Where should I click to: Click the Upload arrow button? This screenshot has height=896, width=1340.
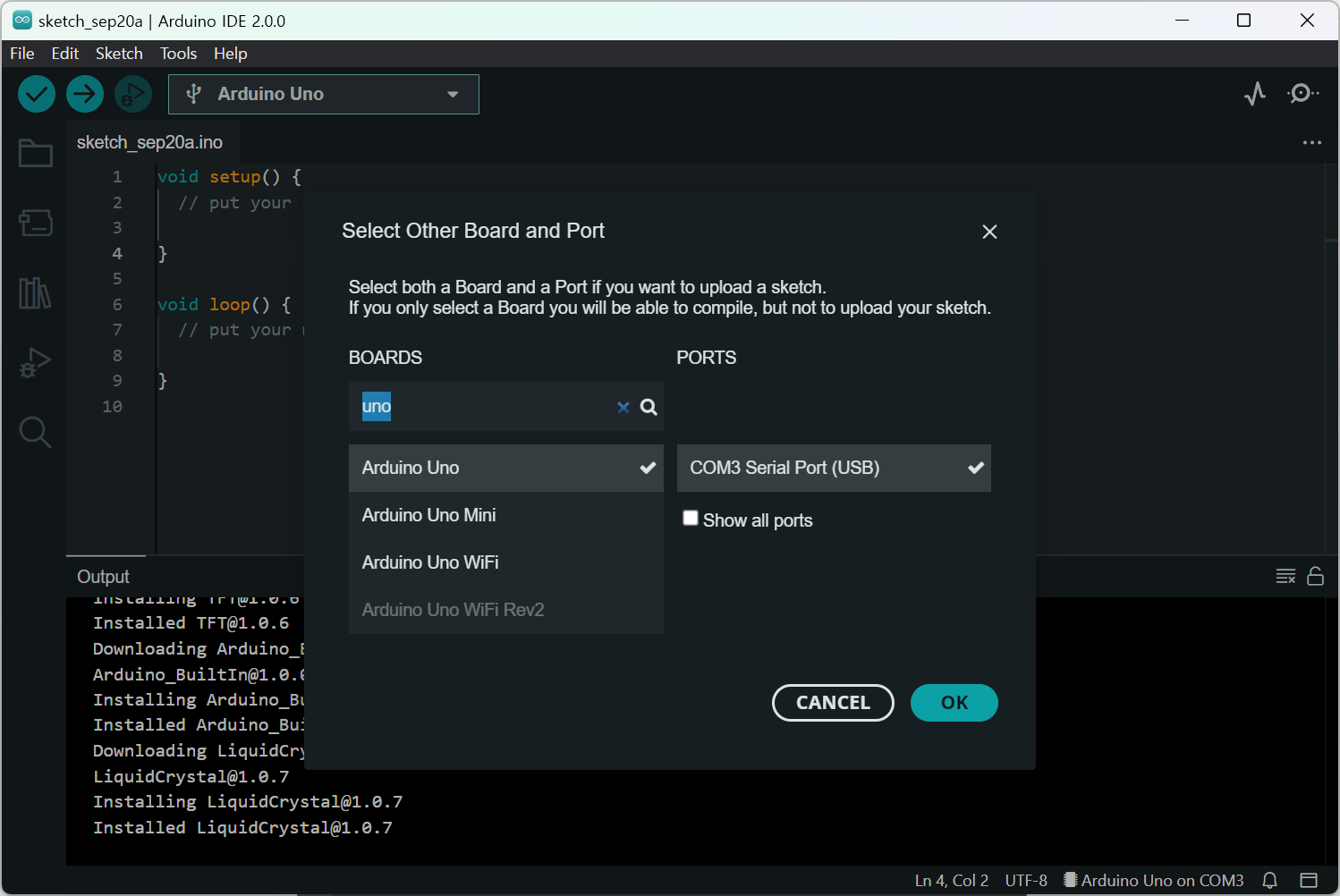coord(85,94)
